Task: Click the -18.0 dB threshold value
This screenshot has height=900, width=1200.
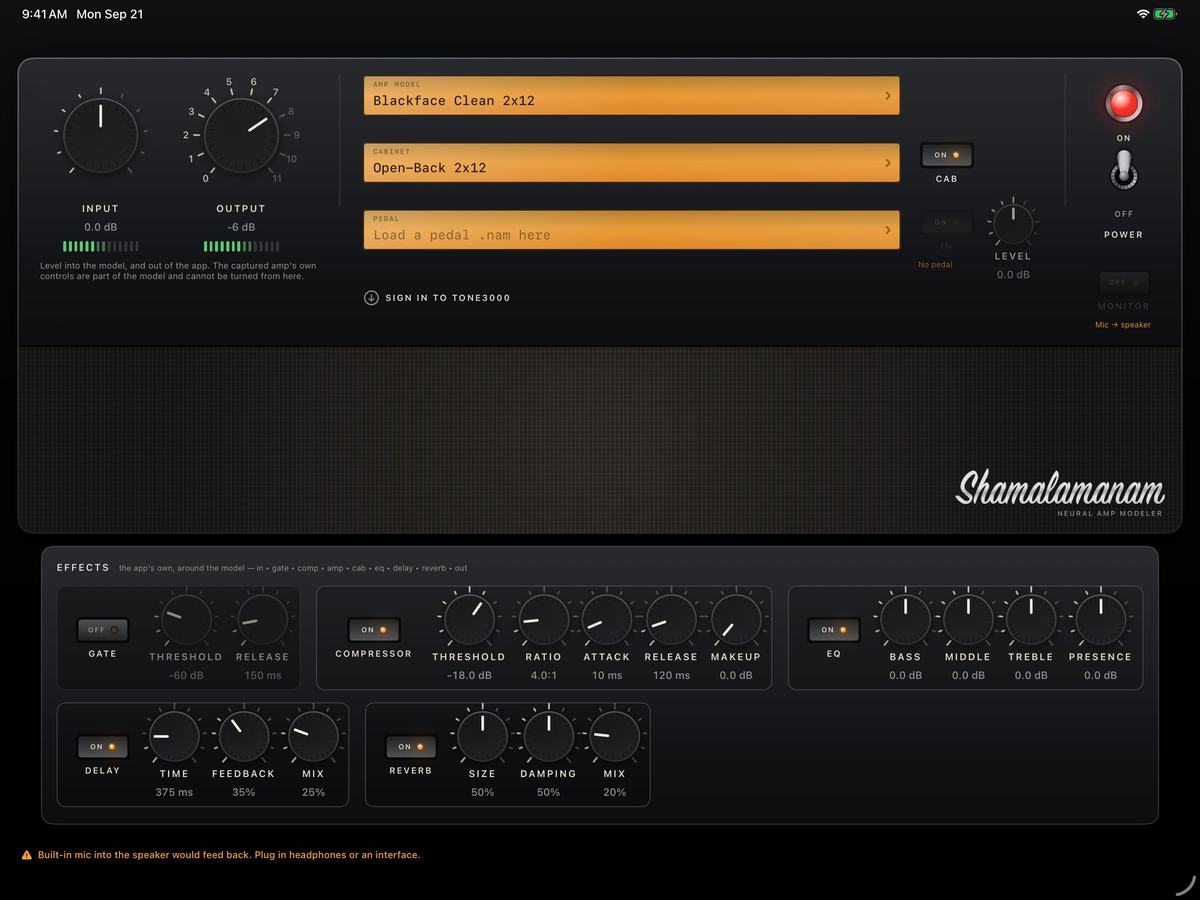Action: coord(469,675)
